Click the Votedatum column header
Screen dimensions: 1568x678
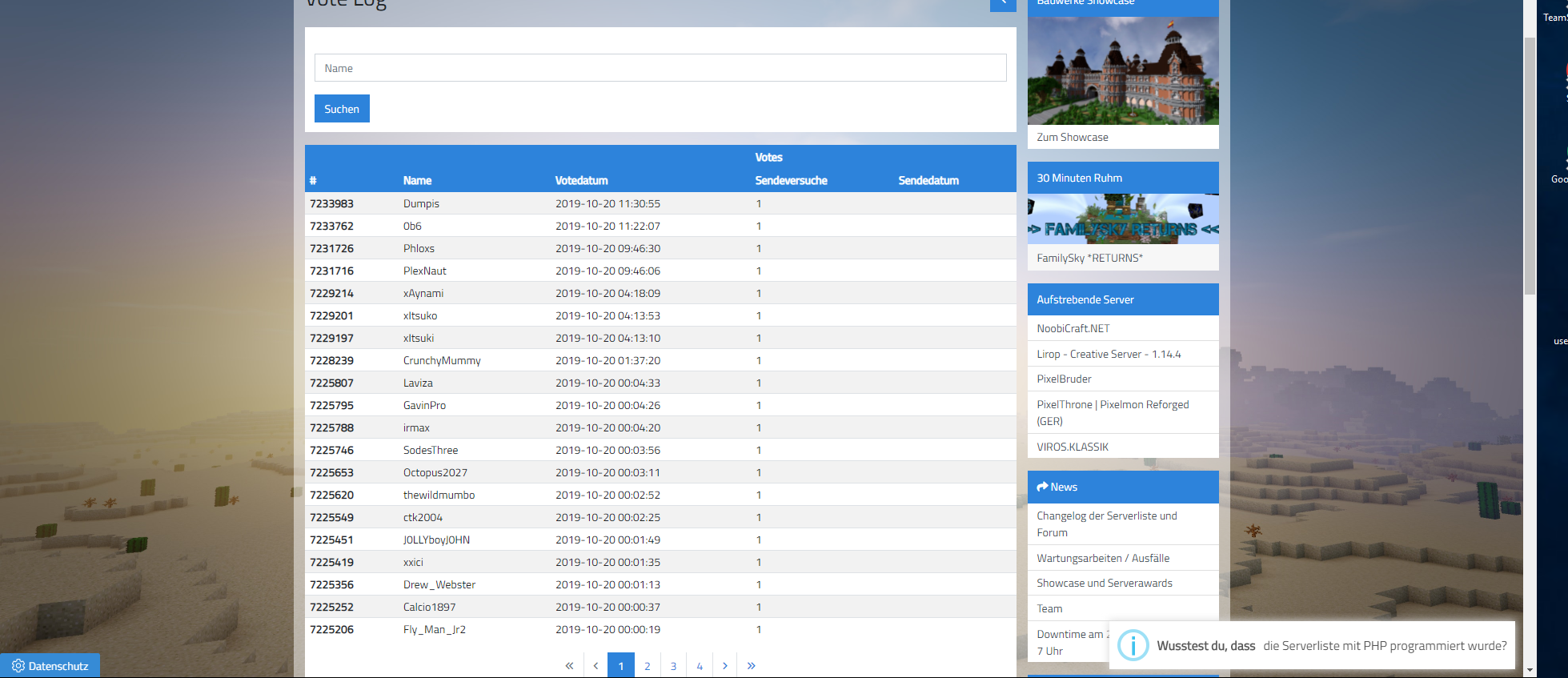click(581, 180)
